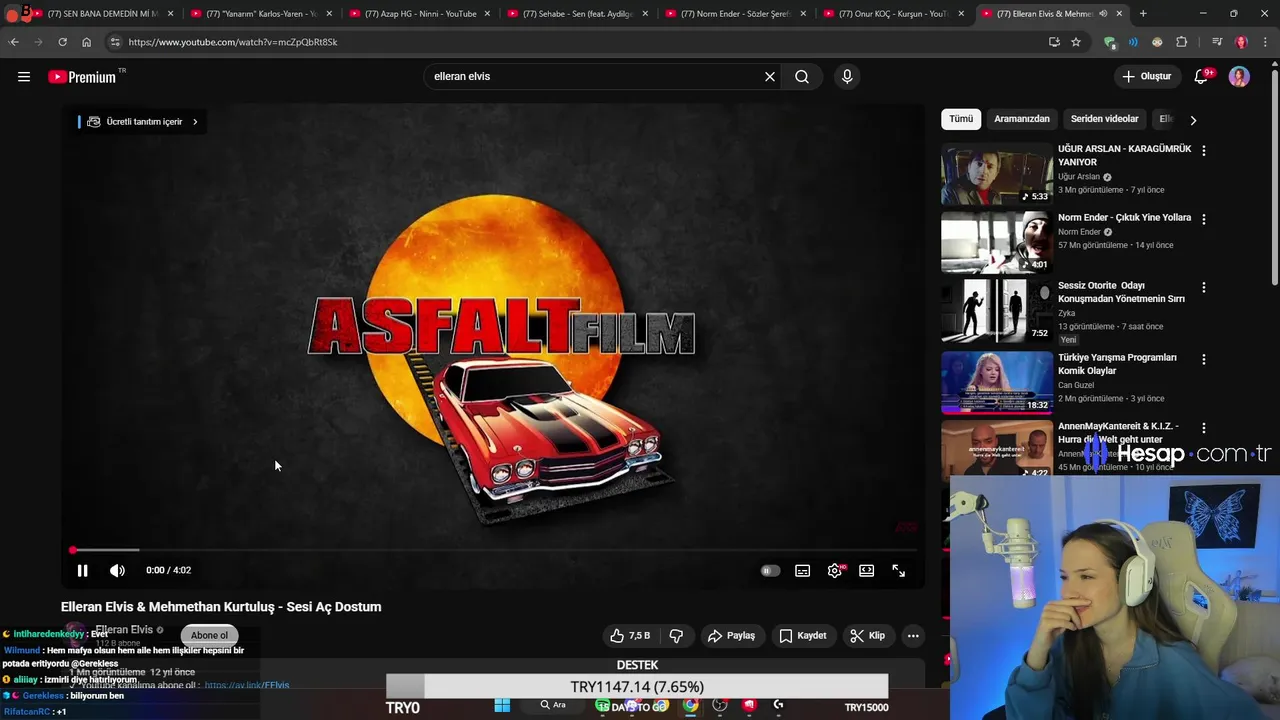Create a clip with the Klip button
1280x720 pixels.
868,635
